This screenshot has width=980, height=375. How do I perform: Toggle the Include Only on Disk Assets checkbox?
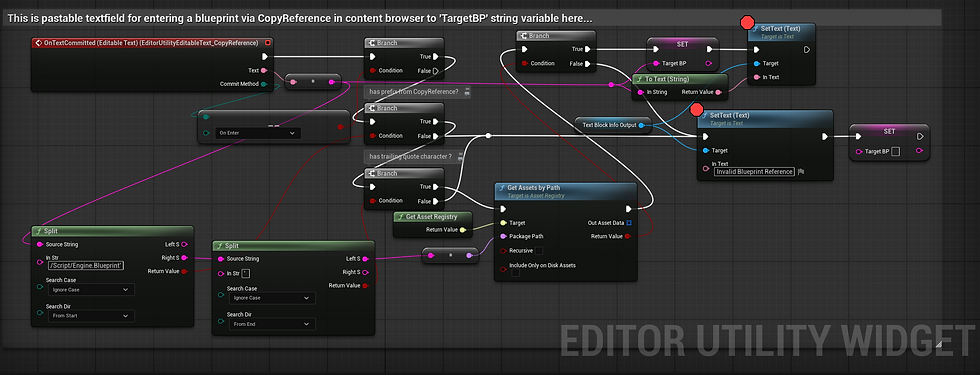pos(516,272)
